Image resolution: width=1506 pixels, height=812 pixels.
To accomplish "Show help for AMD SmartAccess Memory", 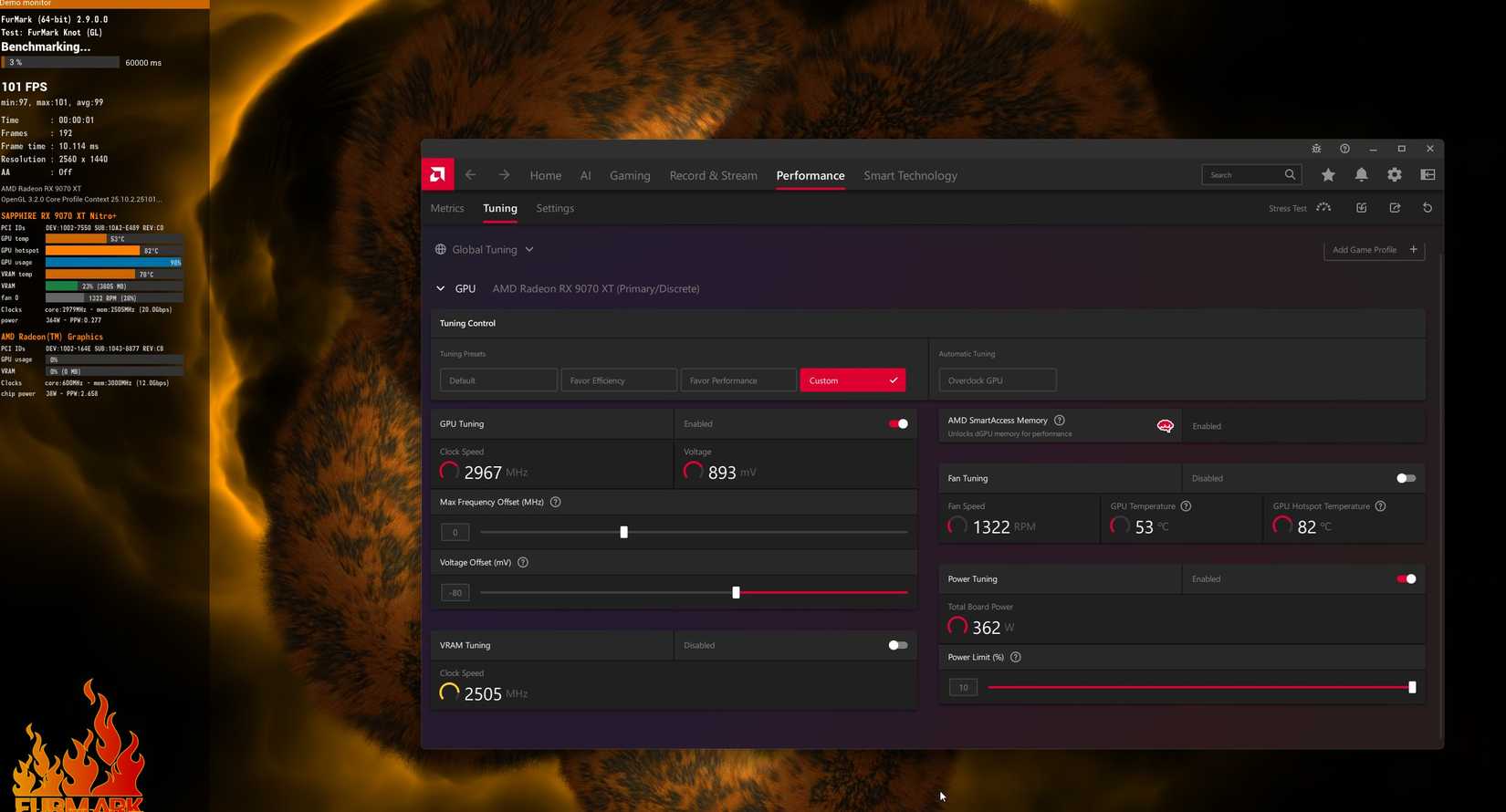I will click(x=1060, y=421).
